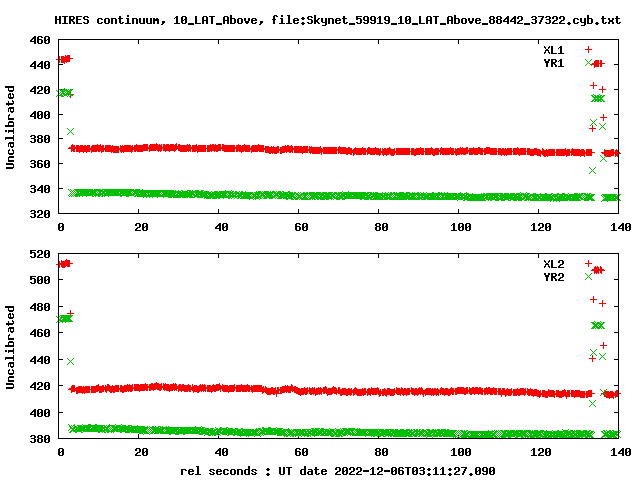Viewport: 640px width, 480px height.
Task: Click the green cross marker beside YR1 legend
Action: 588,63
